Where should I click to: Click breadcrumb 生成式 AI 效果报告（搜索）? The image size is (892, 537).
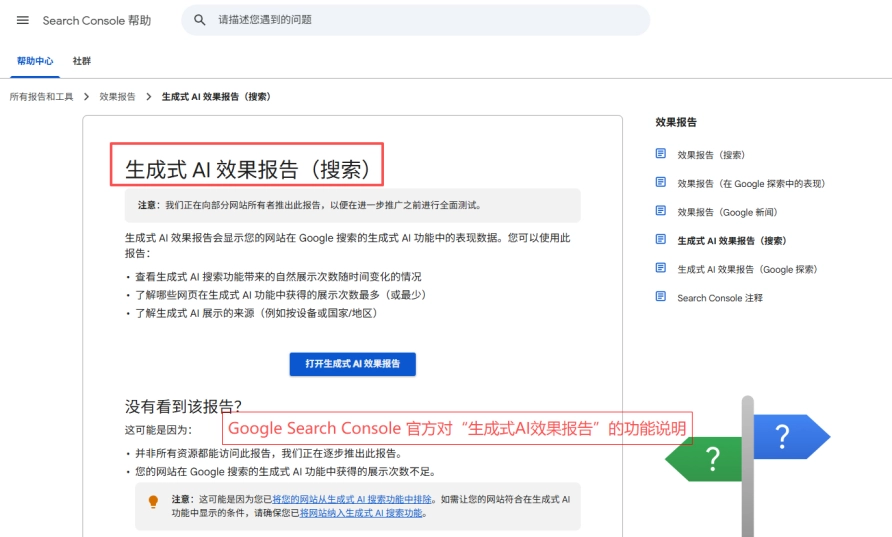click(x=216, y=97)
